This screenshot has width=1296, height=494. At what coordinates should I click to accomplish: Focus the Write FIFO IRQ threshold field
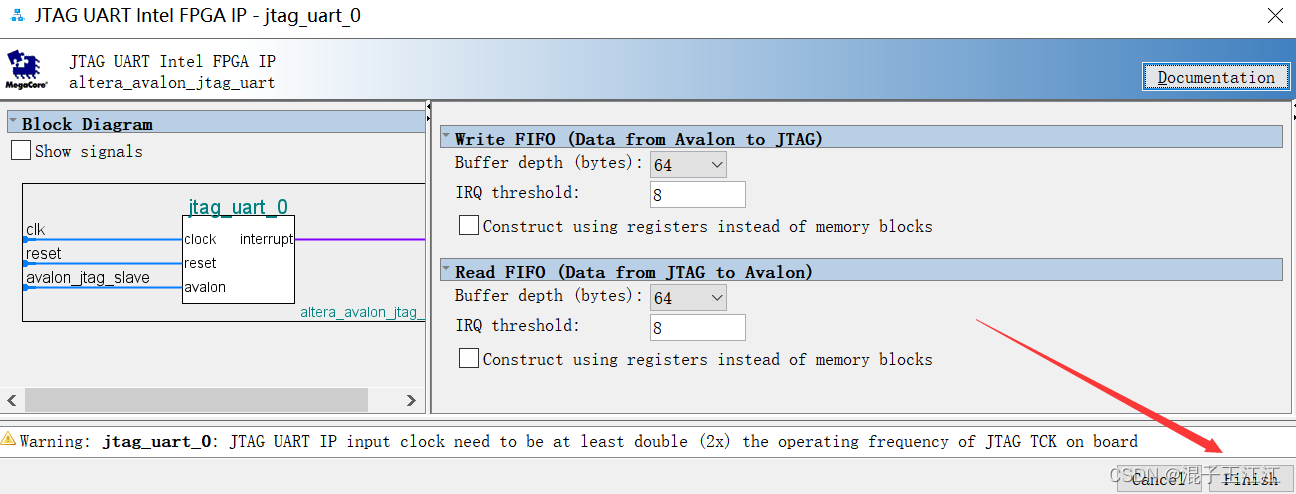coord(698,194)
